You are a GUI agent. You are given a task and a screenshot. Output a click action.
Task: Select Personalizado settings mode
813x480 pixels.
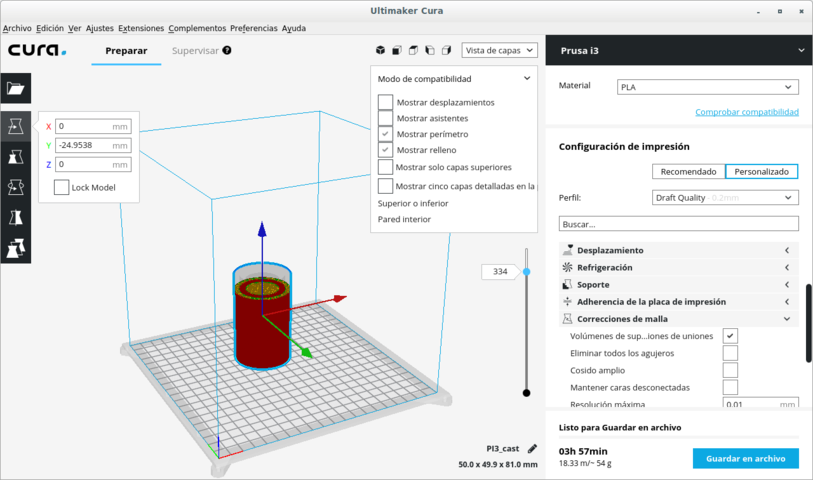point(761,171)
